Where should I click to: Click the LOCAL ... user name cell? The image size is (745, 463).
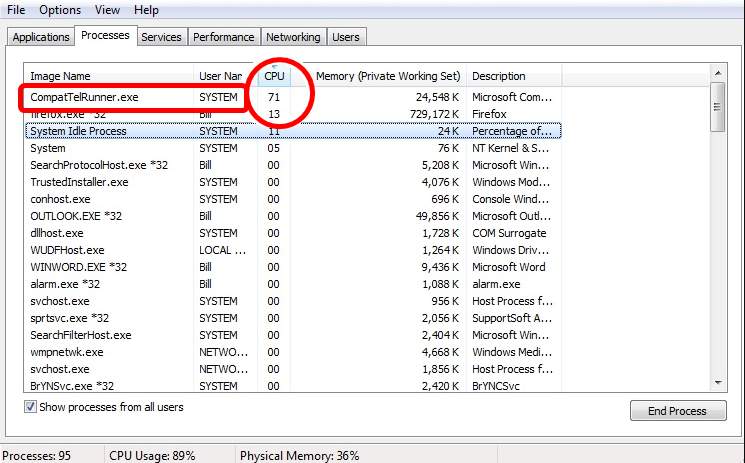(222, 250)
